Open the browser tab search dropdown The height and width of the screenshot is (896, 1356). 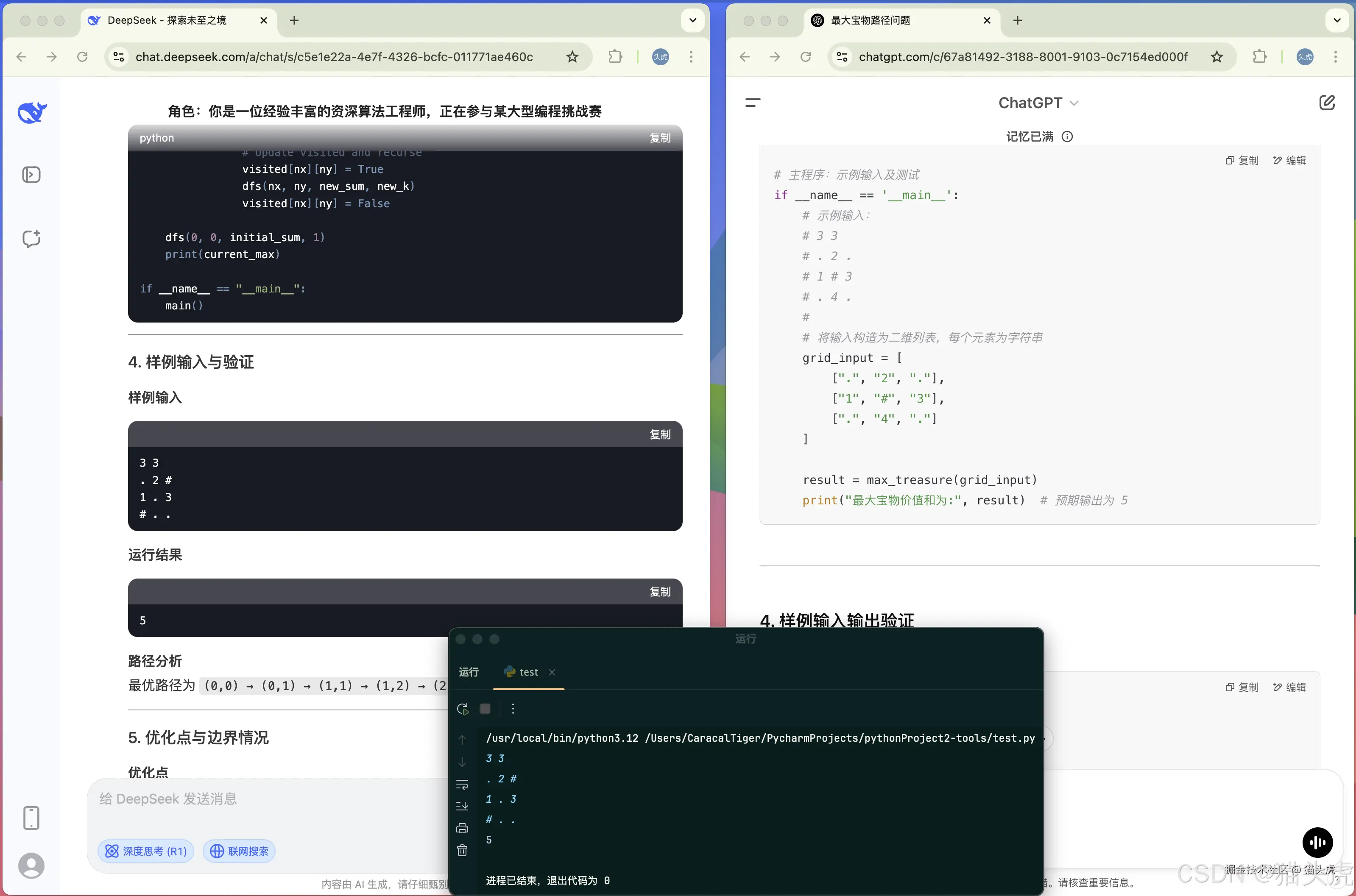692,20
